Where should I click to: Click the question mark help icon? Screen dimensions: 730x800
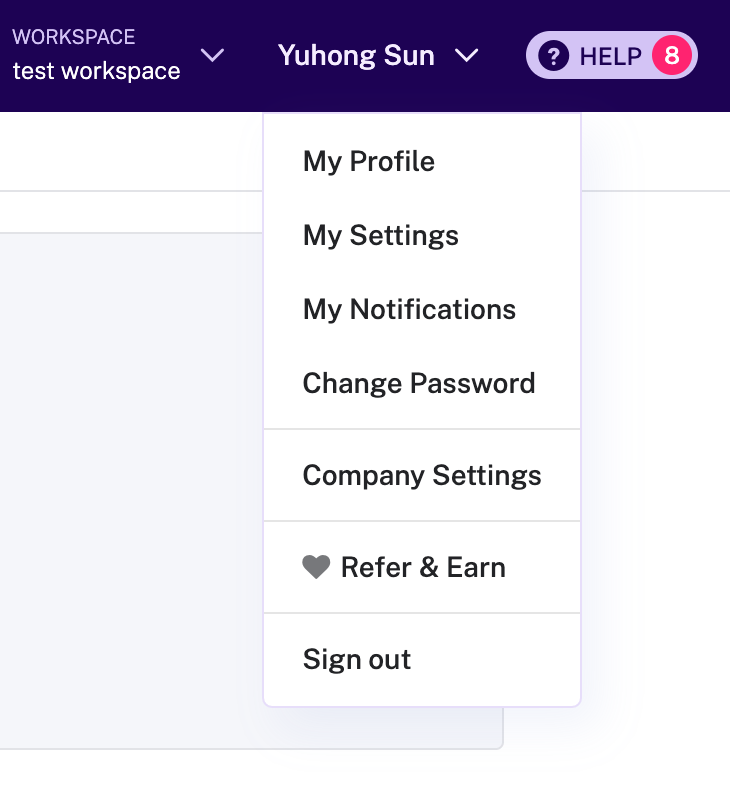click(553, 56)
